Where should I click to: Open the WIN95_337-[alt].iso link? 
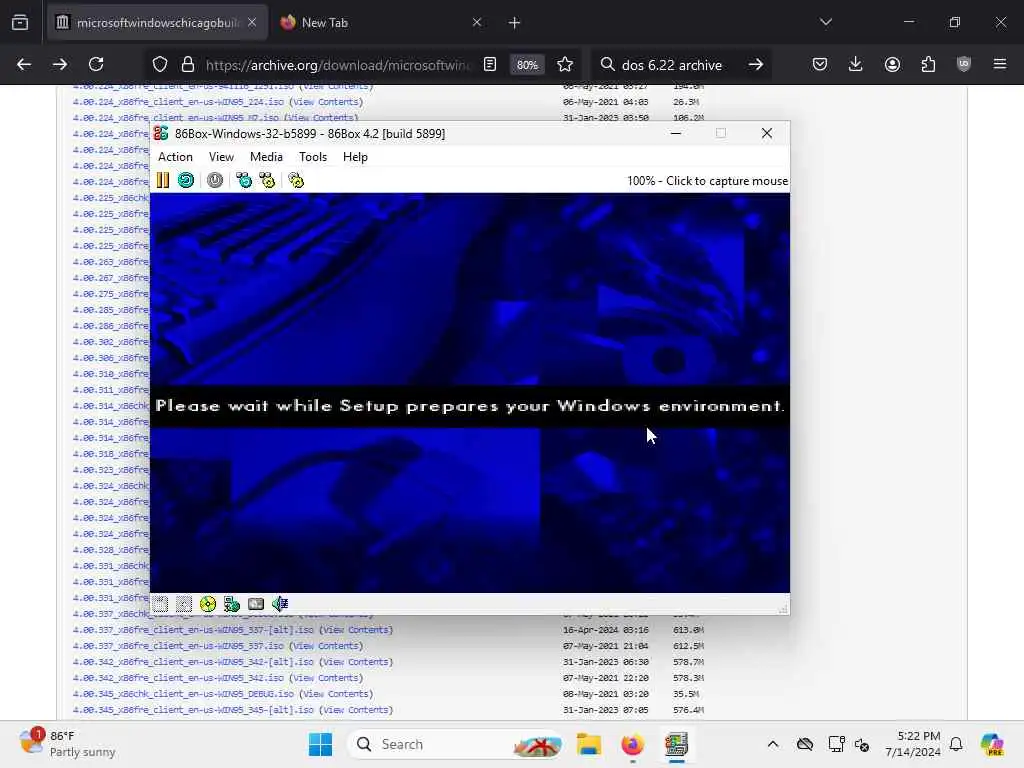(193, 630)
